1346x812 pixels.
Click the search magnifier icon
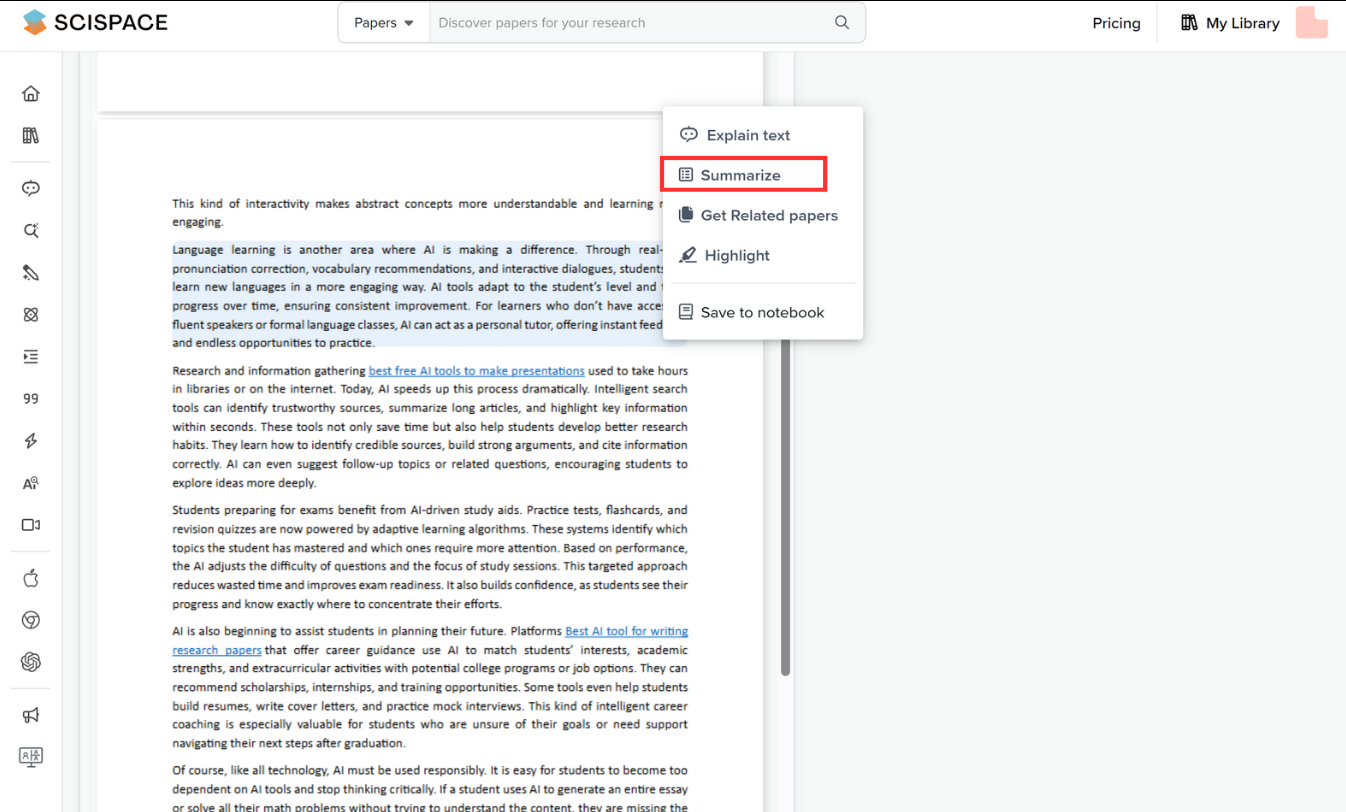[x=842, y=23]
